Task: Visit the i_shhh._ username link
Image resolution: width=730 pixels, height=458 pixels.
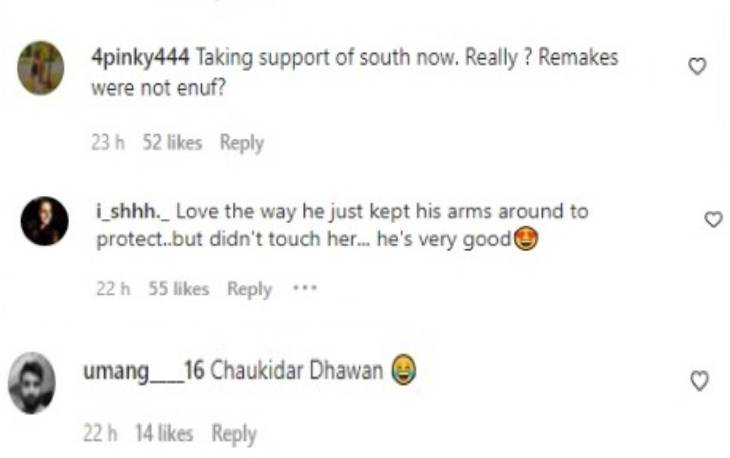Action: 133,211
